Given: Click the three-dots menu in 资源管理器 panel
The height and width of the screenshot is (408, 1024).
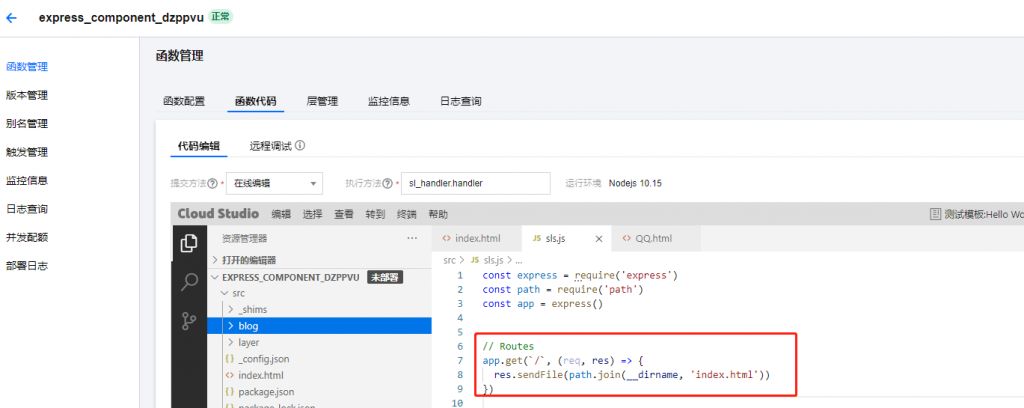Looking at the screenshot, I should coord(411,239).
